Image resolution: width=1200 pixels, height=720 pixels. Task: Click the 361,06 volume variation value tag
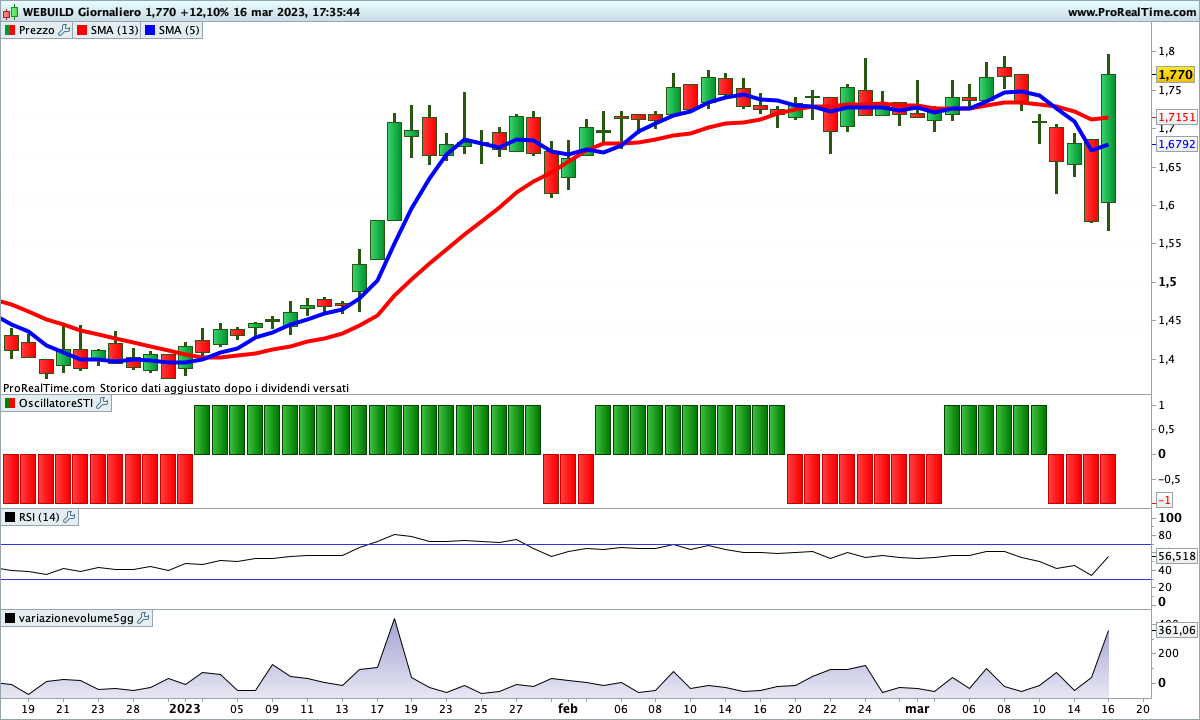tap(1177, 630)
